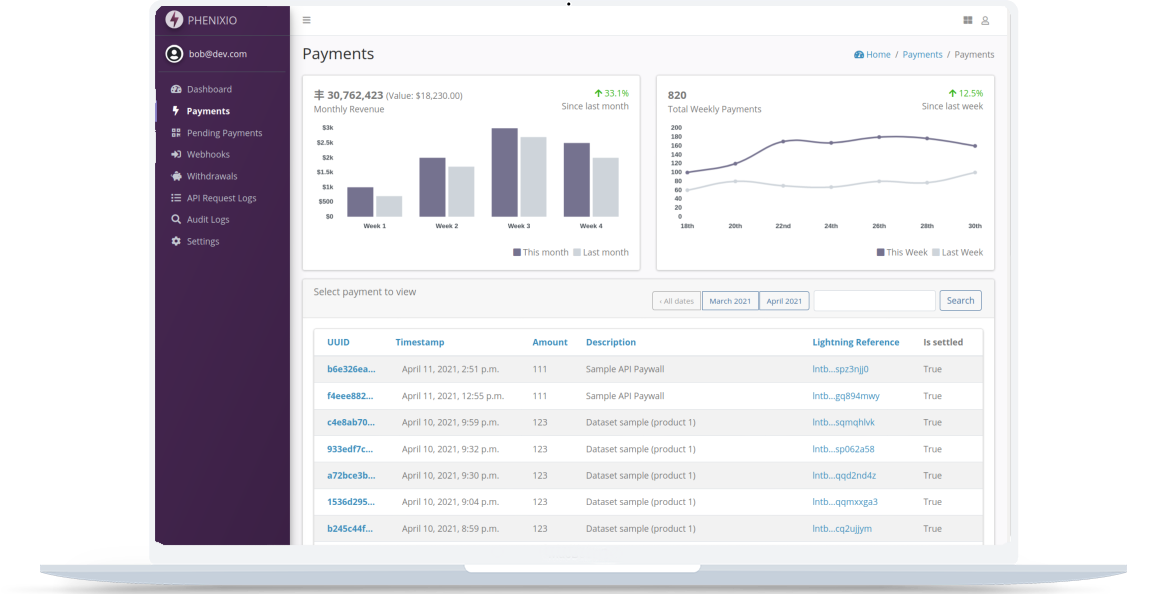The width and height of the screenshot is (1175, 594).
Task: Expand earlier dates with All dates control
Action: pyautogui.click(x=676, y=300)
